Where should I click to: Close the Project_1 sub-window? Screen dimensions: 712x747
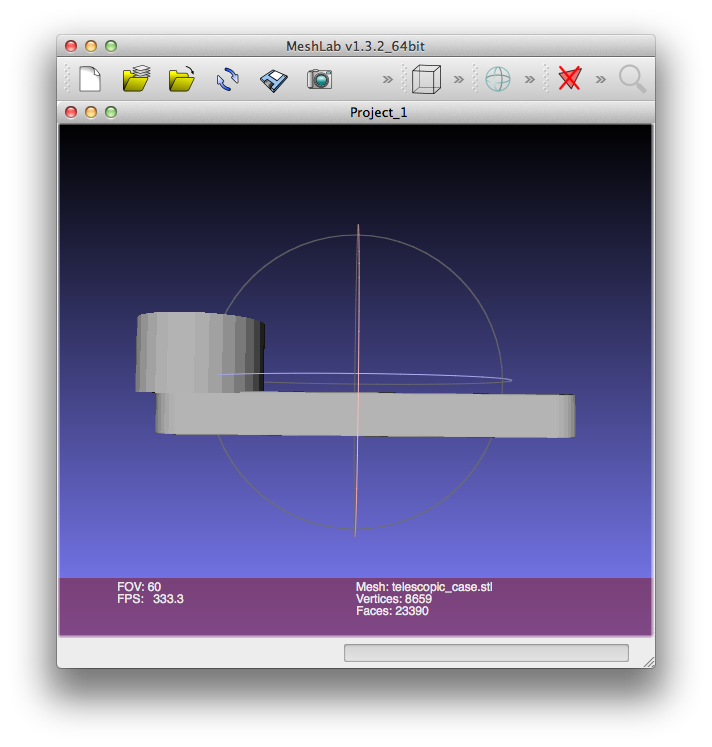point(71,112)
